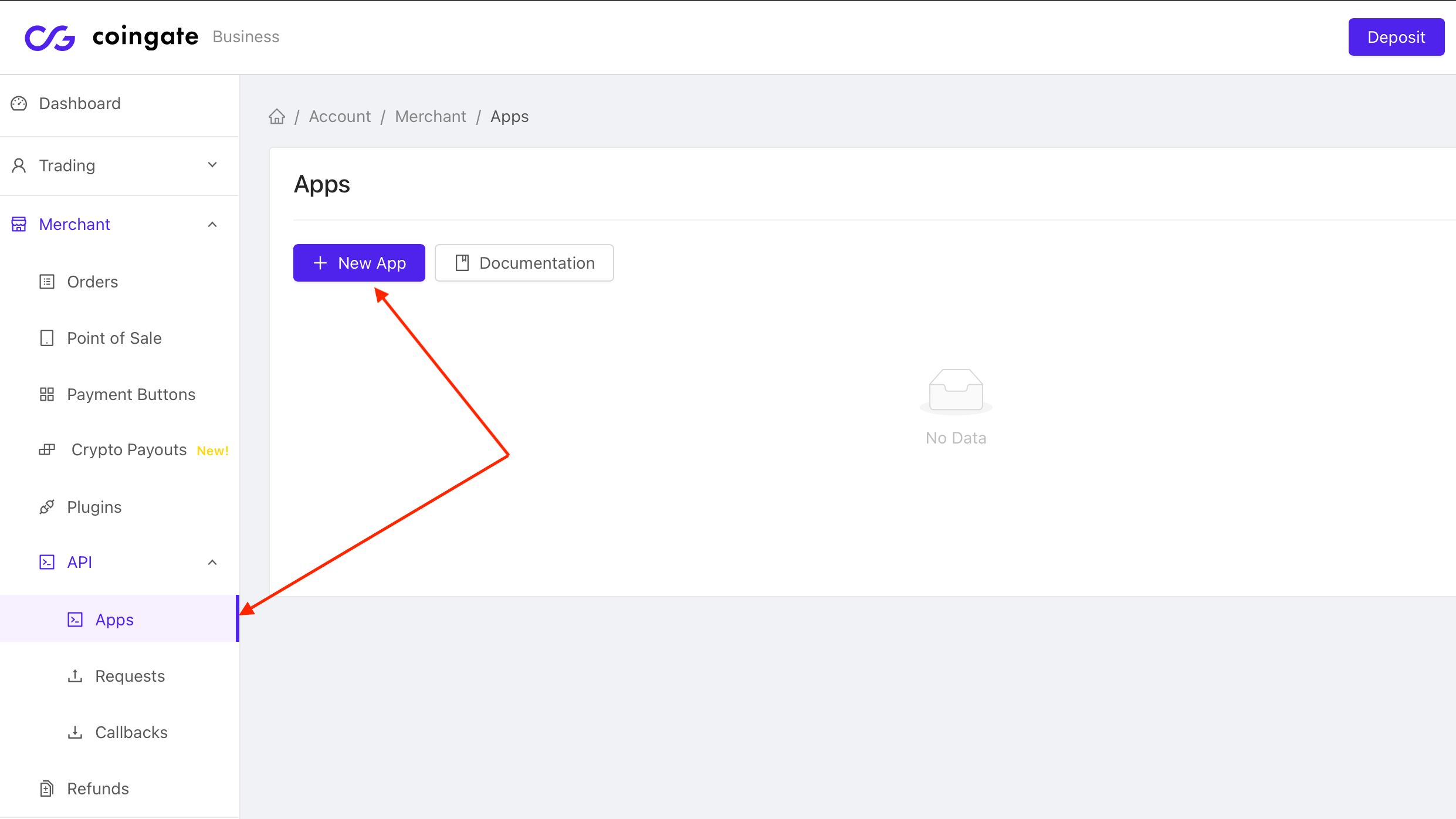Click the Requests upload icon
The image size is (1456, 819).
[x=75, y=676]
